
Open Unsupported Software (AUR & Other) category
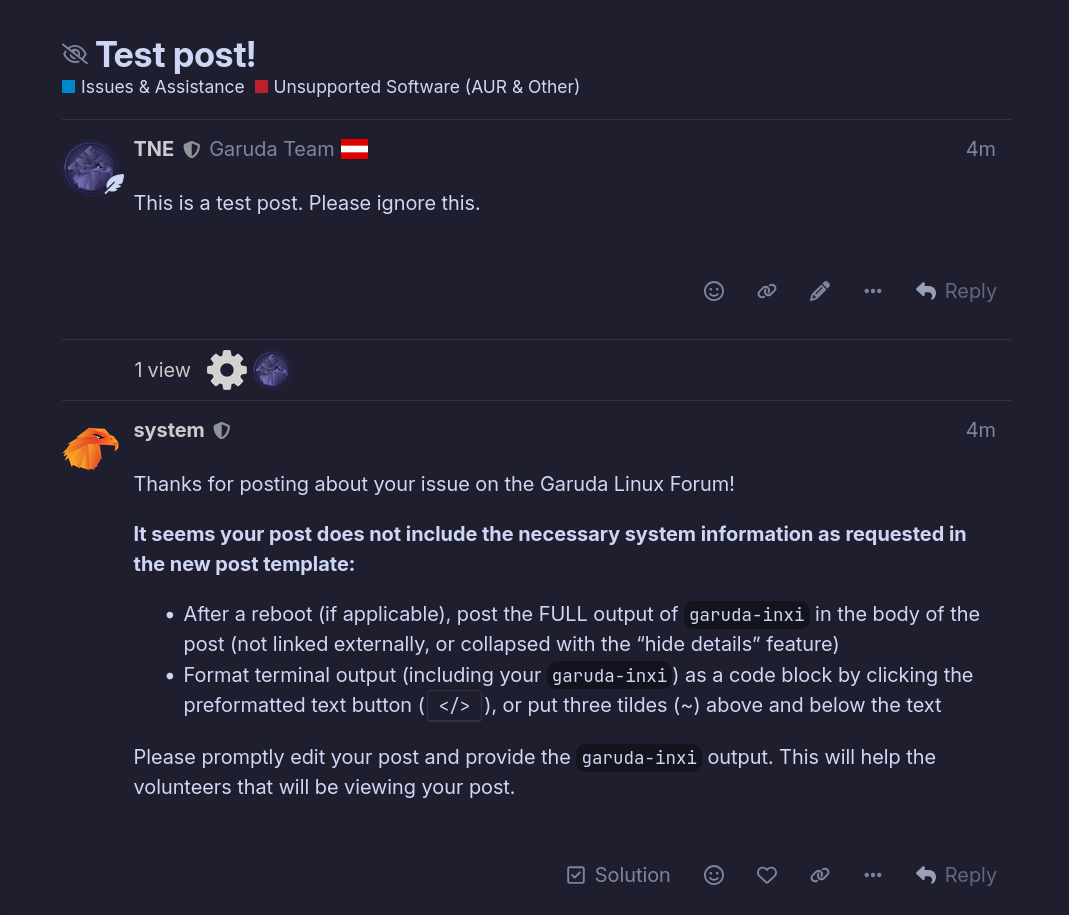click(425, 87)
